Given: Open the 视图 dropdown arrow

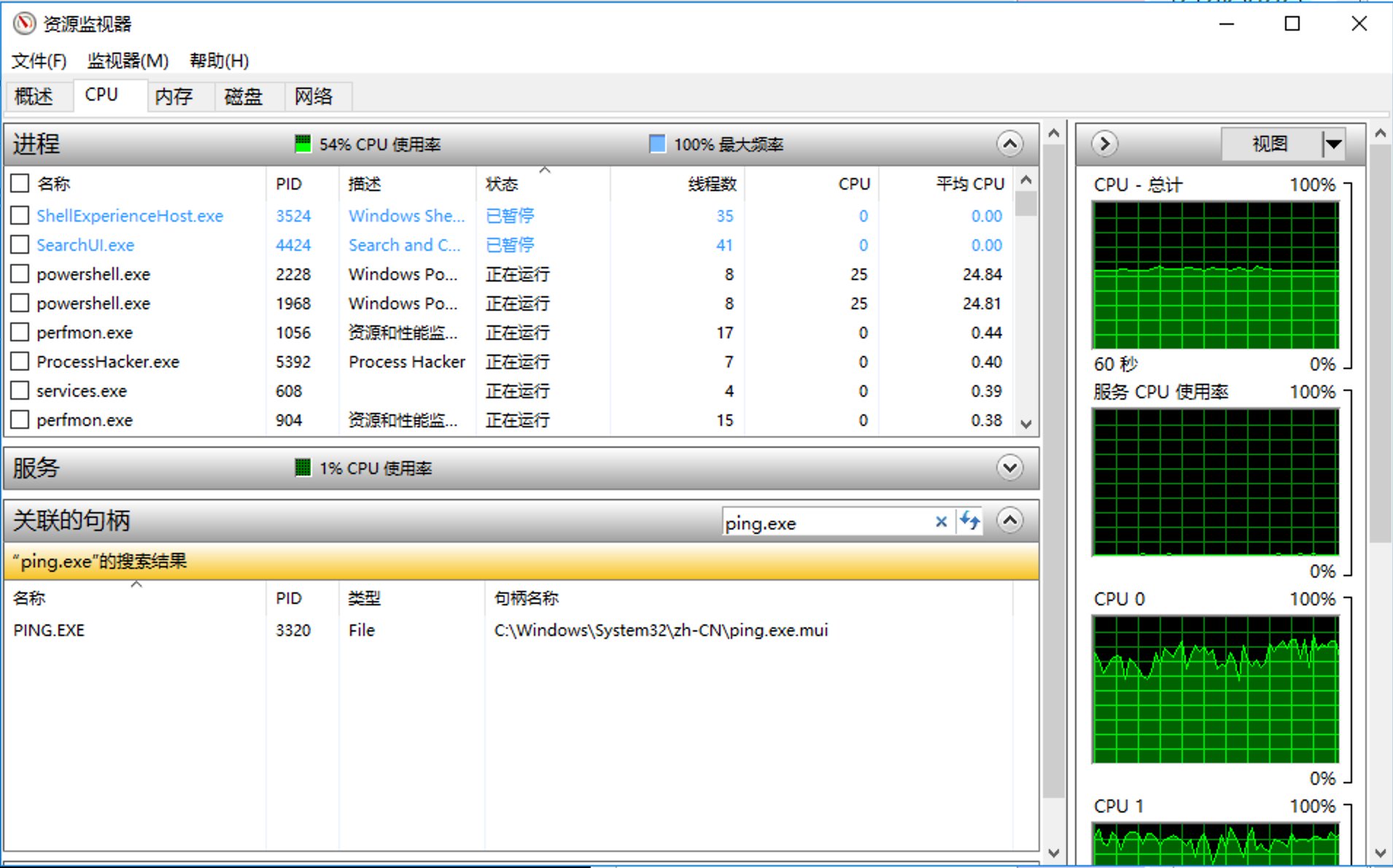Looking at the screenshot, I should [1333, 144].
